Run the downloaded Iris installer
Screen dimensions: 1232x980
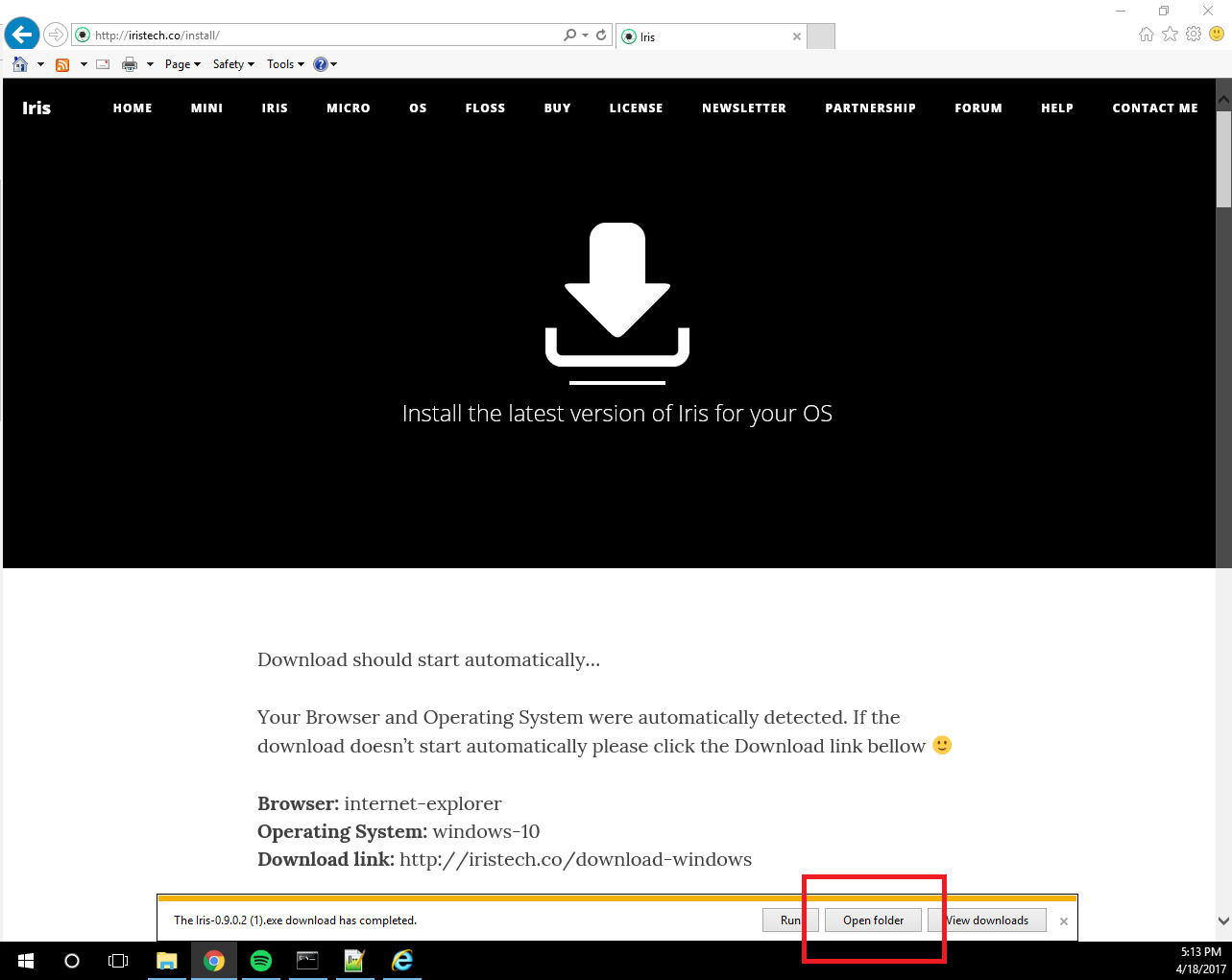point(790,920)
